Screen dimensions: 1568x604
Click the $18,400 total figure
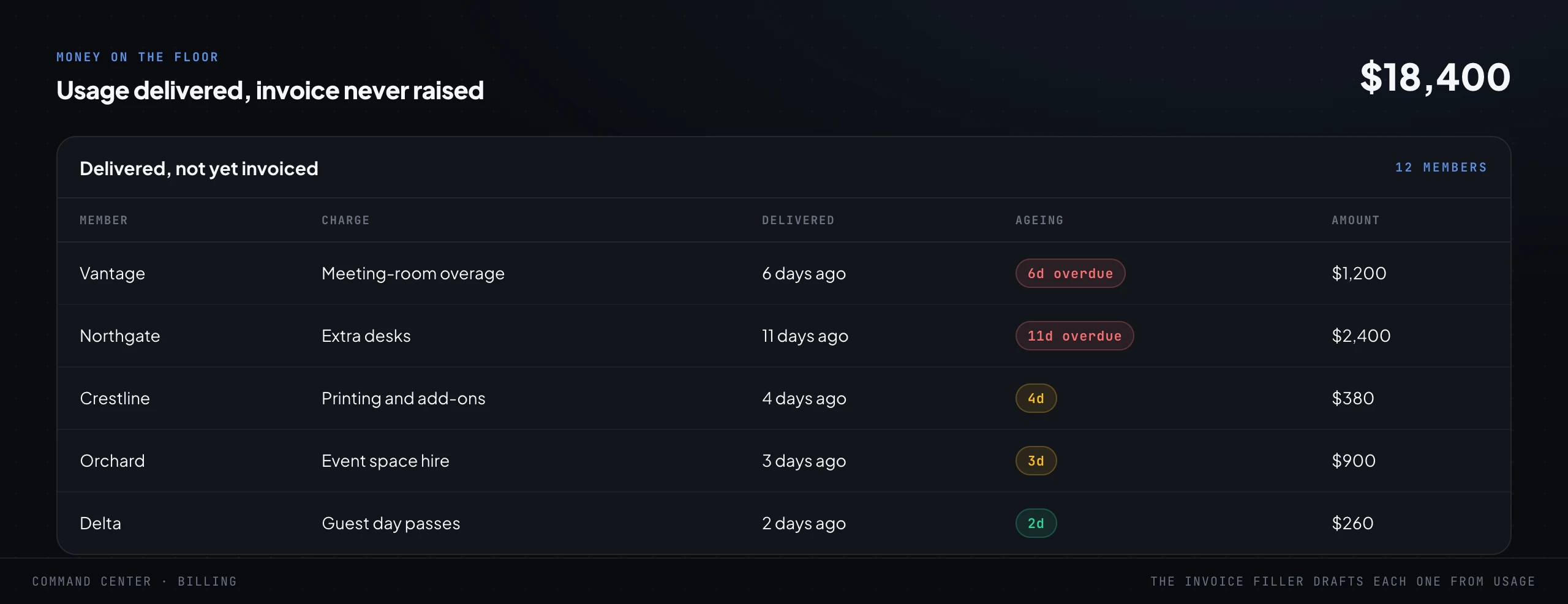(x=1435, y=78)
